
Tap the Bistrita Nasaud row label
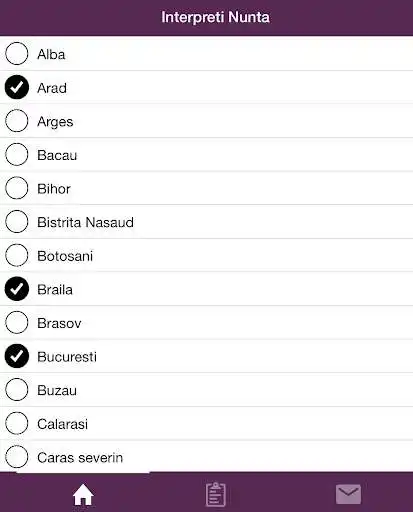[85, 222]
